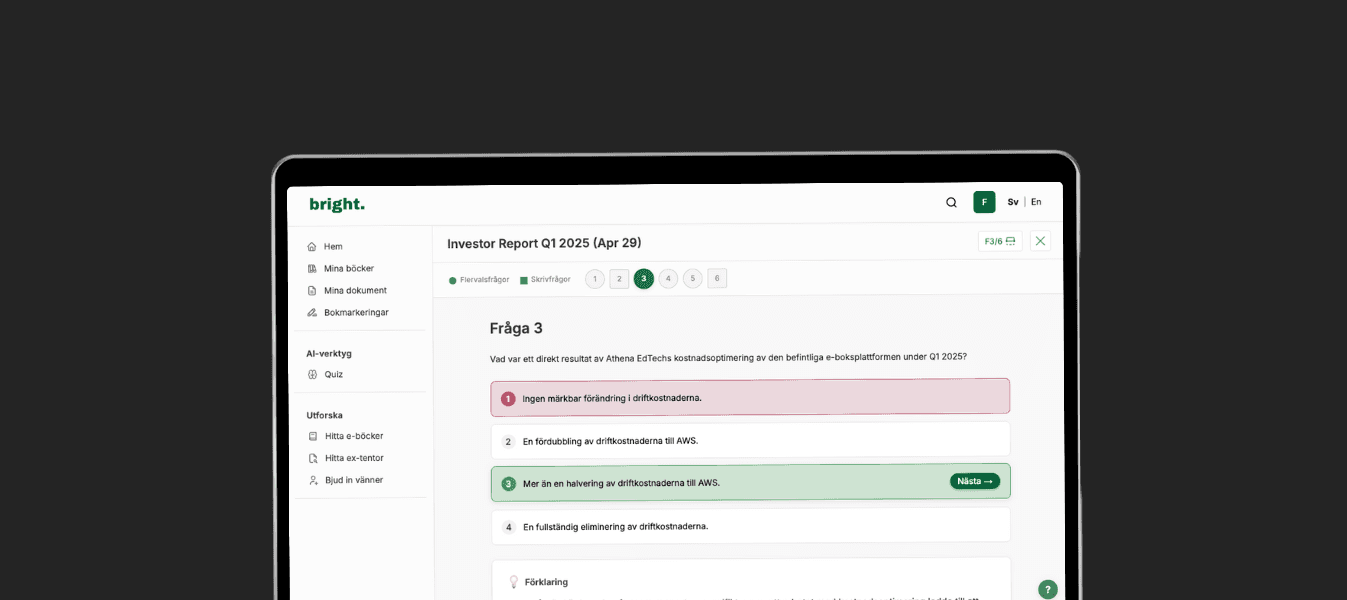
Task: Open the green help question mark button
Action: click(1047, 590)
